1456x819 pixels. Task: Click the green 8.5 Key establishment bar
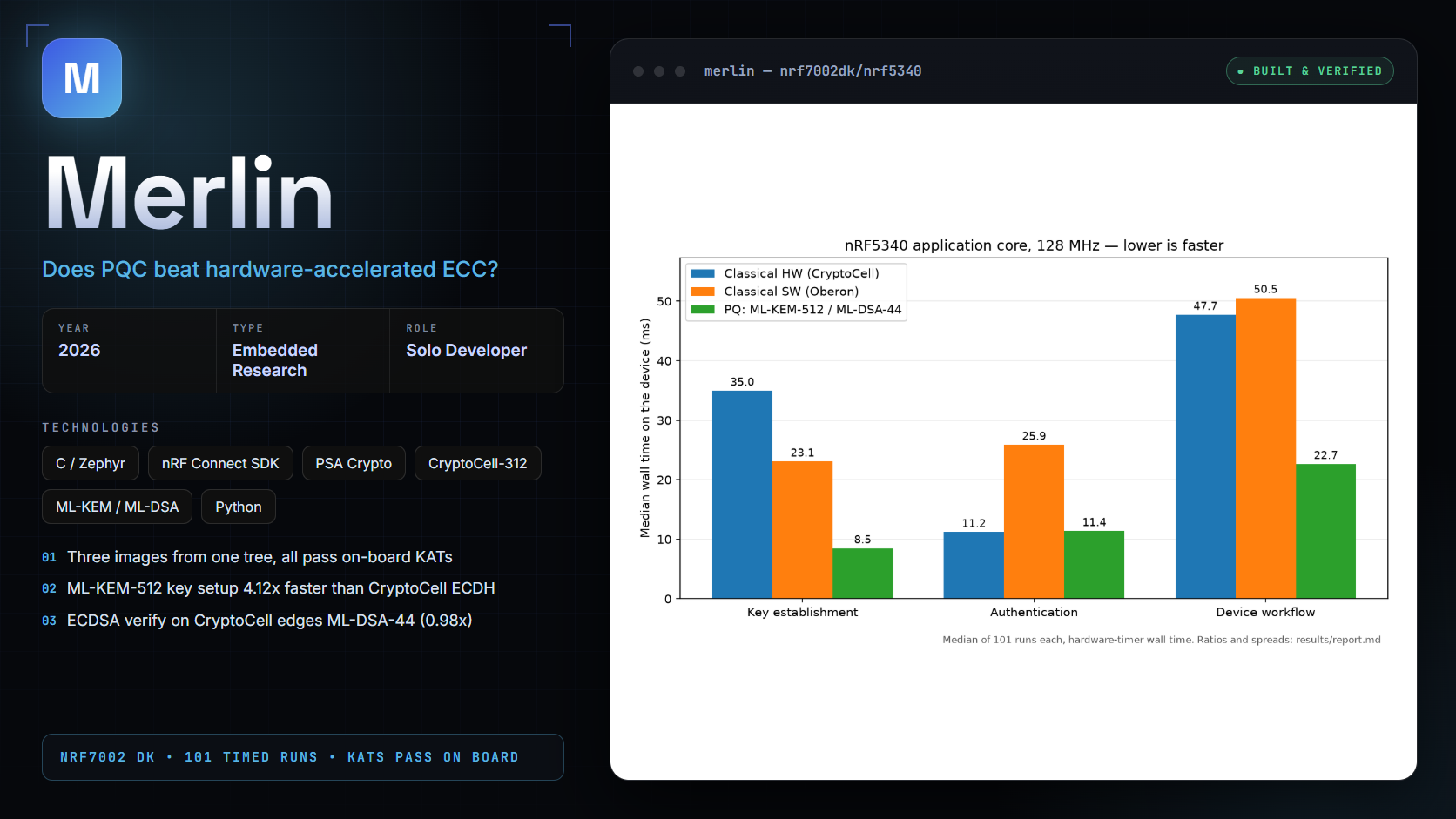pos(862,574)
